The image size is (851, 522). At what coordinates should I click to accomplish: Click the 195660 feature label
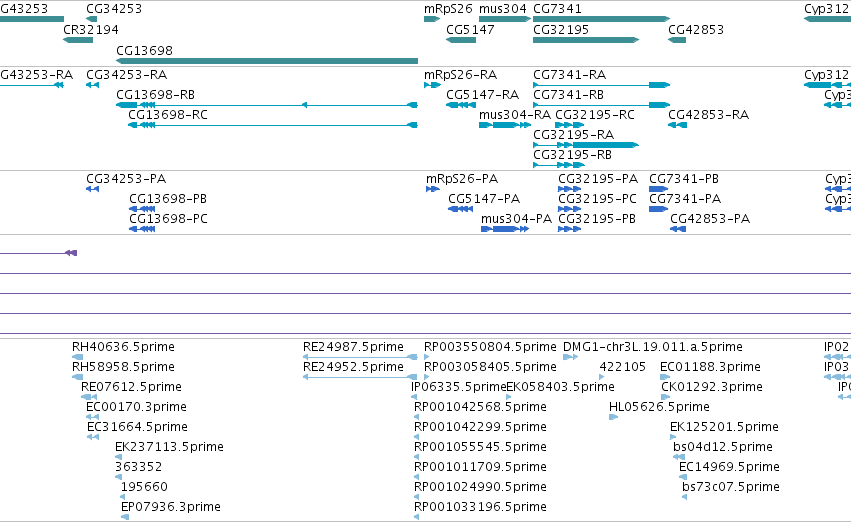point(144,487)
